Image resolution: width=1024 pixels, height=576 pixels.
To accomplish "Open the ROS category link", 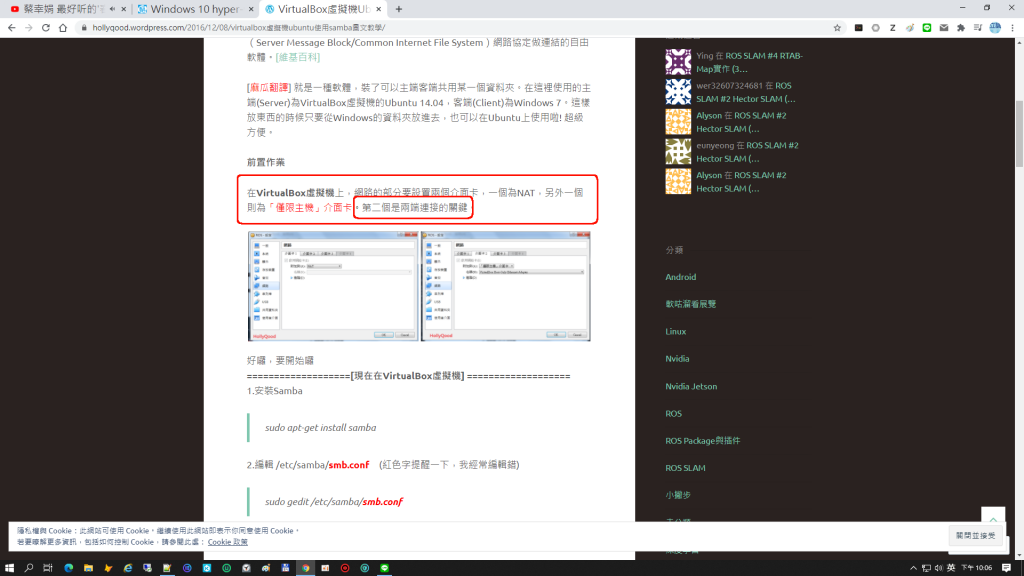I will coord(673,413).
